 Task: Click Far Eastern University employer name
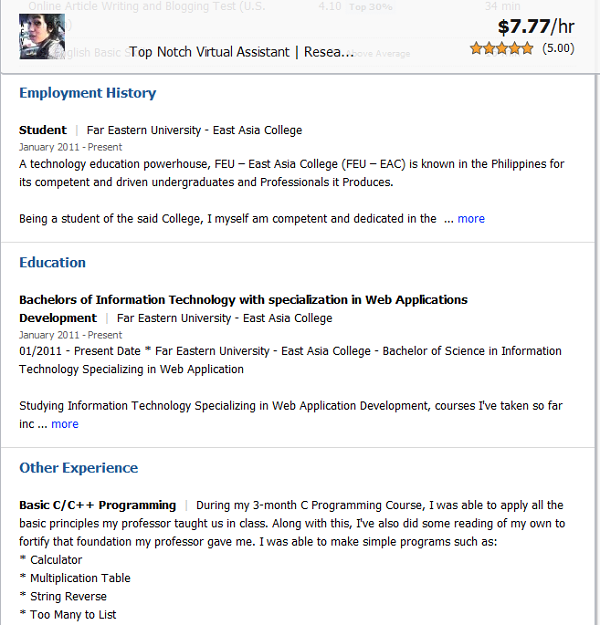click(195, 130)
